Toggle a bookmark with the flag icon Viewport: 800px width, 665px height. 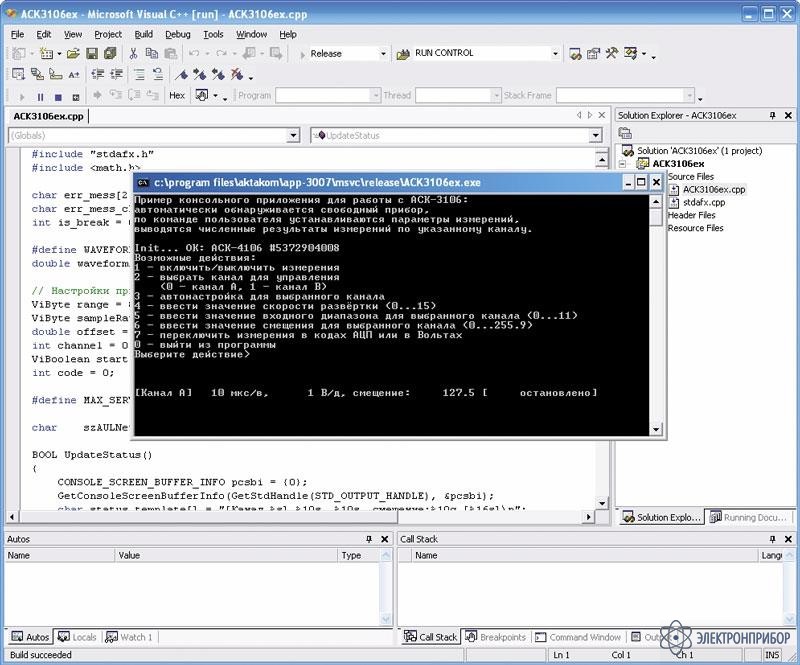(181, 75)
